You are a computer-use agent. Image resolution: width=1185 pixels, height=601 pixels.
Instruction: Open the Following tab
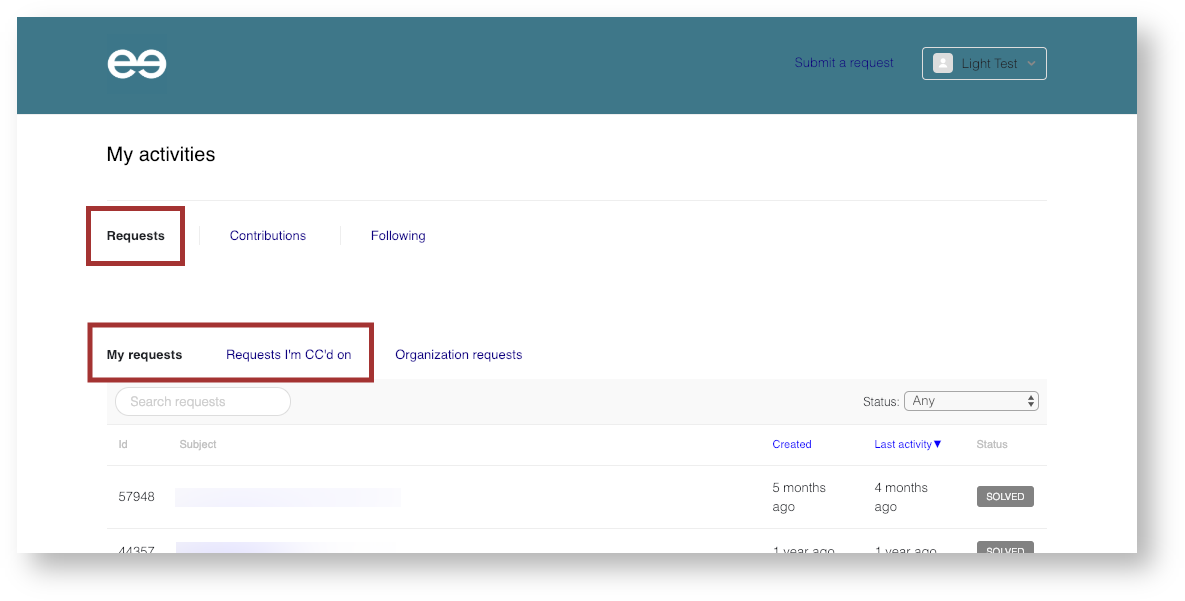point(398,236)
